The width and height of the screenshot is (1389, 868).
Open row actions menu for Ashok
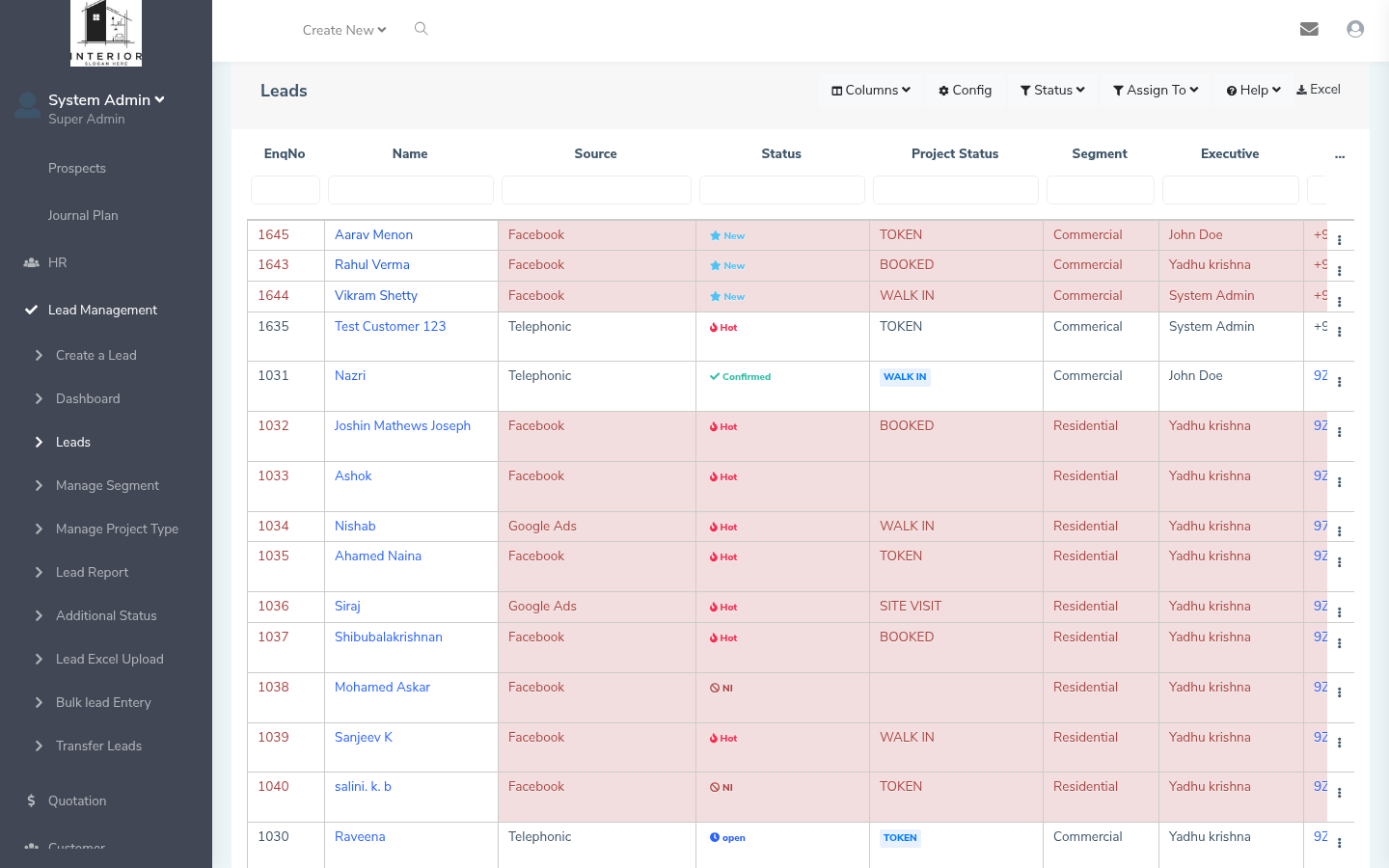point(1339,482)
